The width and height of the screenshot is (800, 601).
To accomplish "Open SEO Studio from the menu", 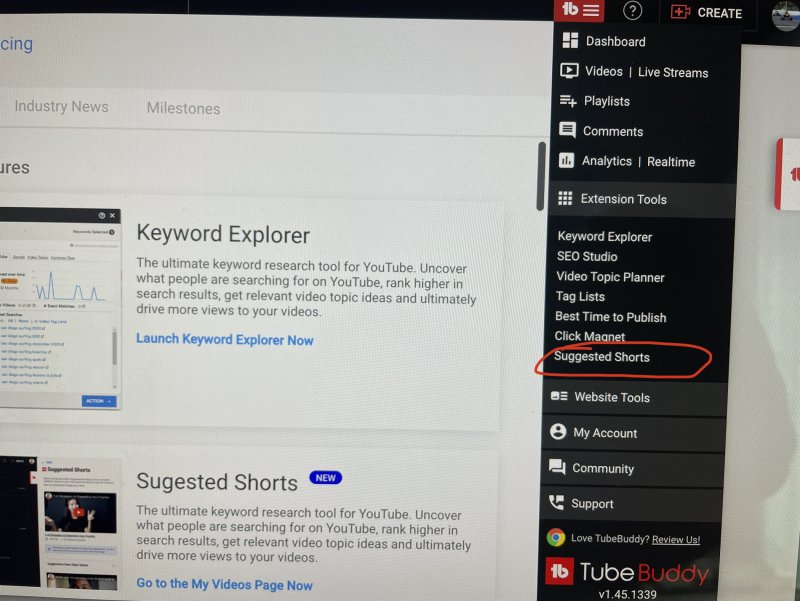I will 587,257.
